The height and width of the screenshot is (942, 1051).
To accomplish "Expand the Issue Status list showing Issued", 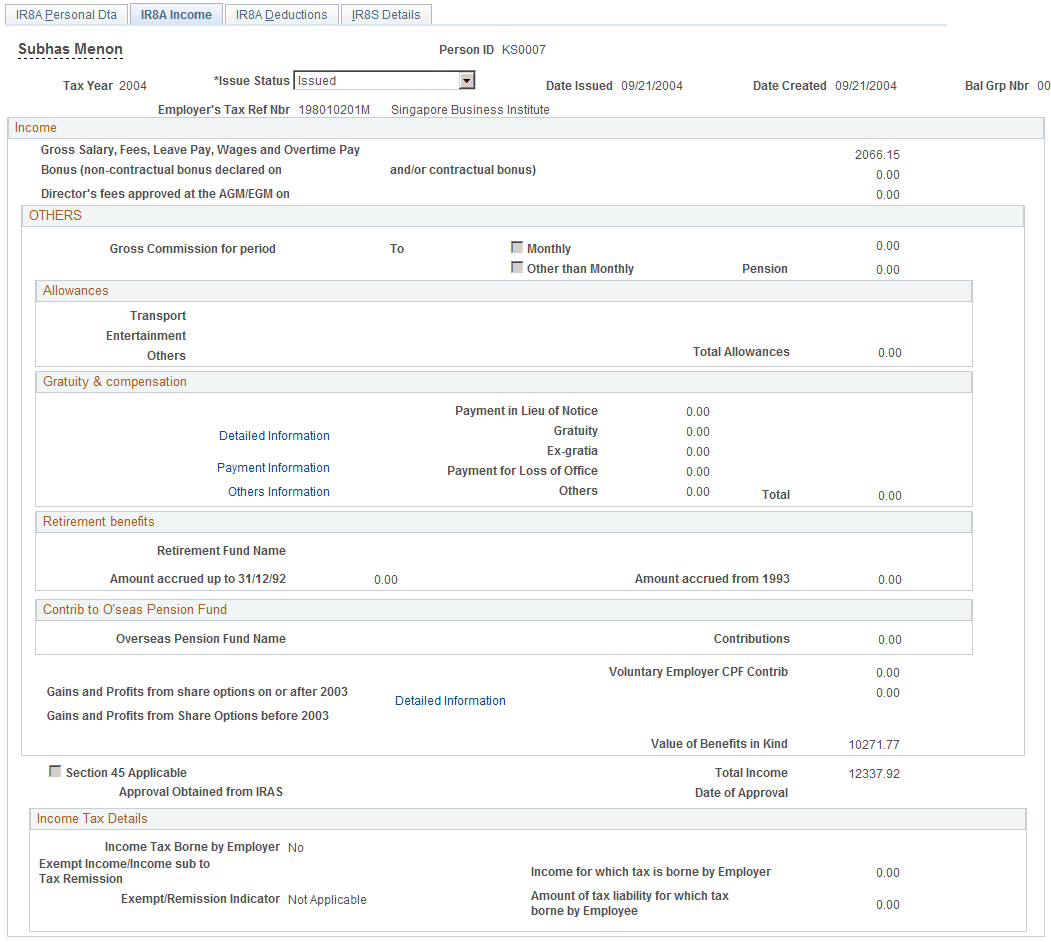I will click(x=466, y=80).
